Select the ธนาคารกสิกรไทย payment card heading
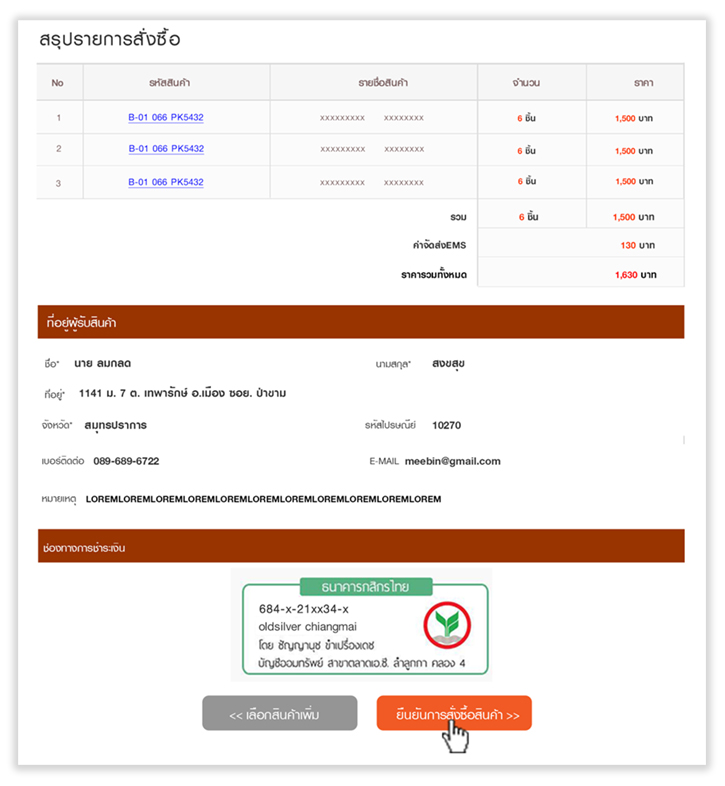The image size is (725, 786). click(366, 586)
